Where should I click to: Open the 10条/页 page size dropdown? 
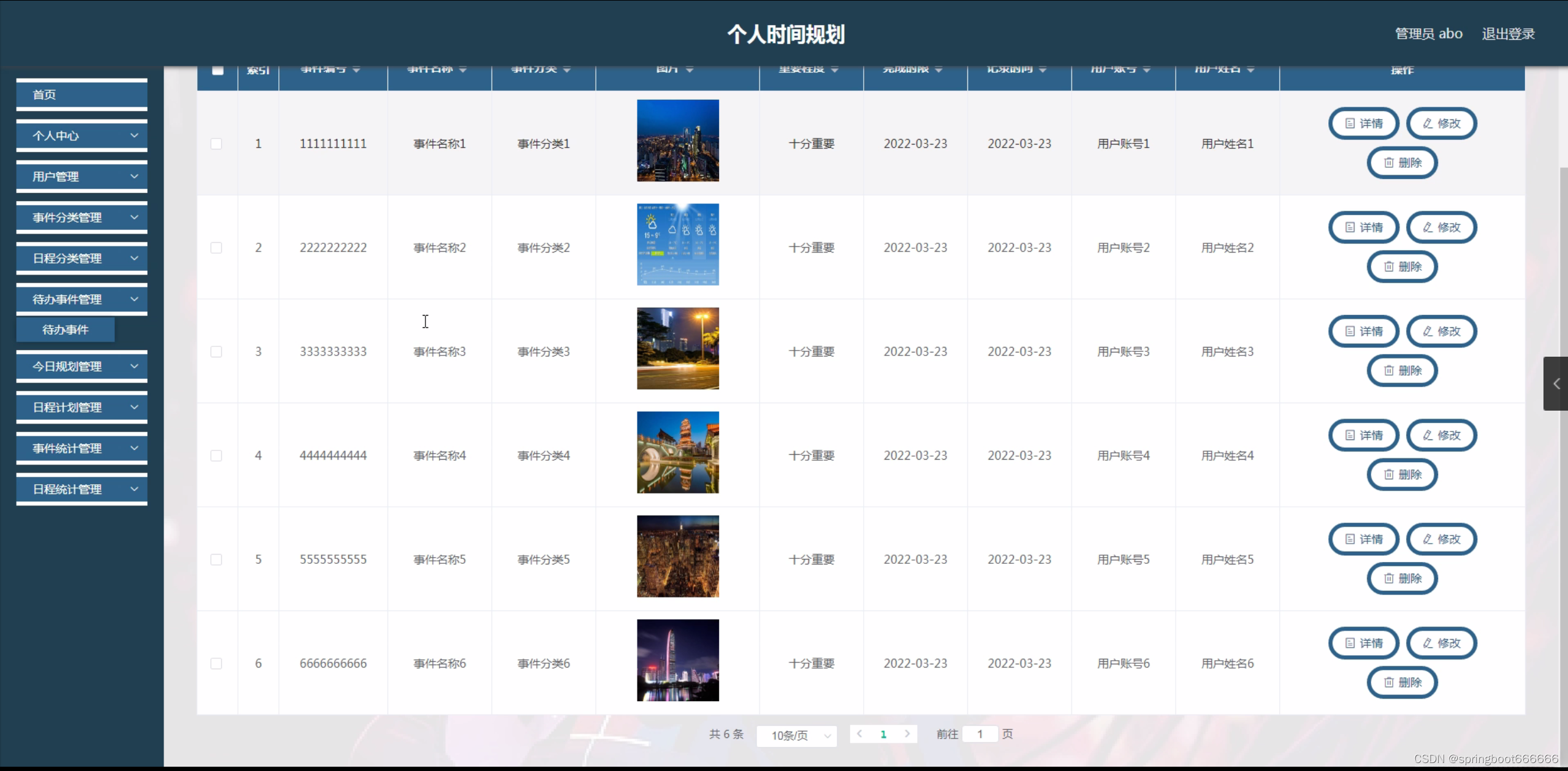[x=797, y=735]
